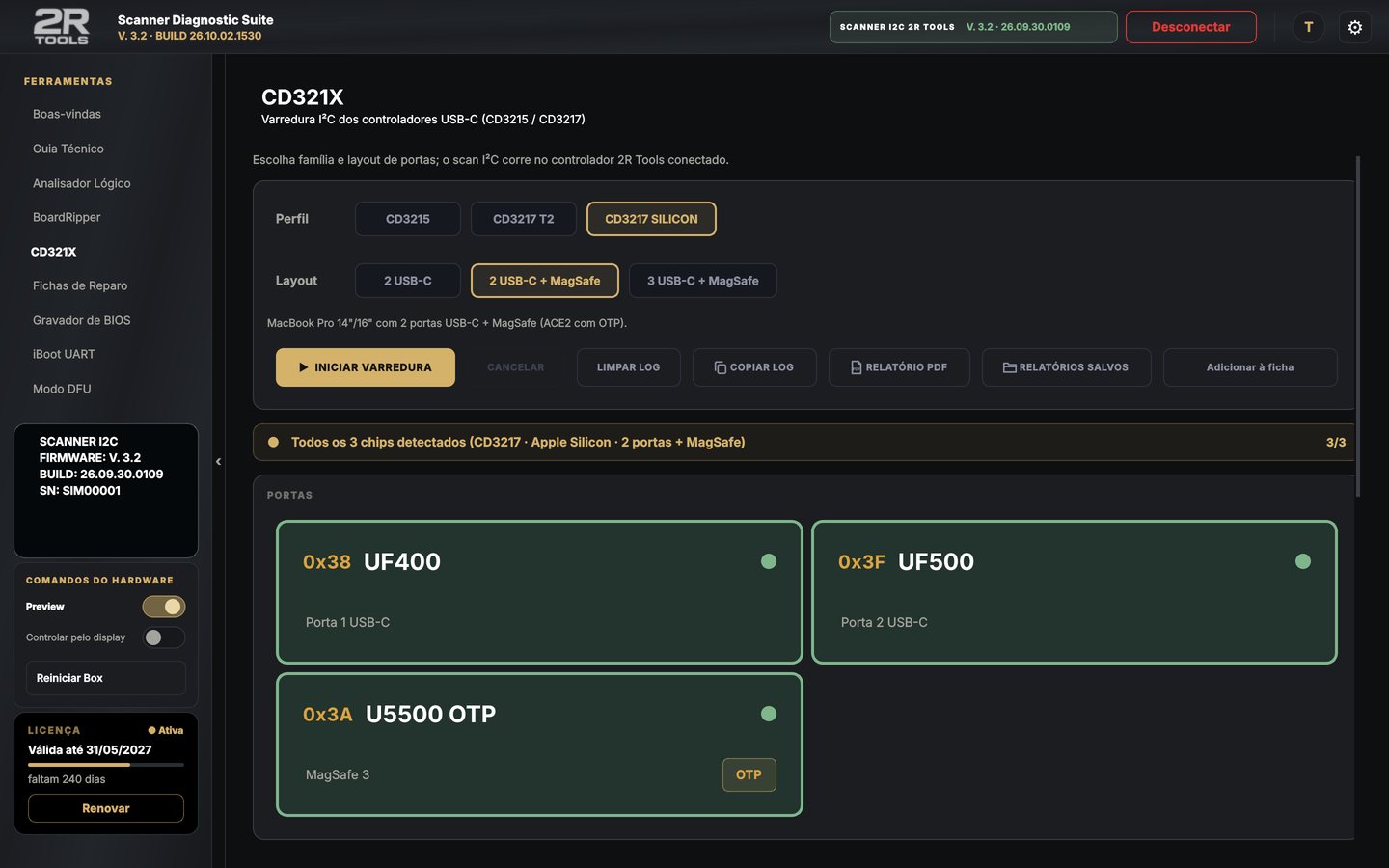Open the settings gear icon
The height and width of the screenshot is (868, 1389).
[1355, 27]
